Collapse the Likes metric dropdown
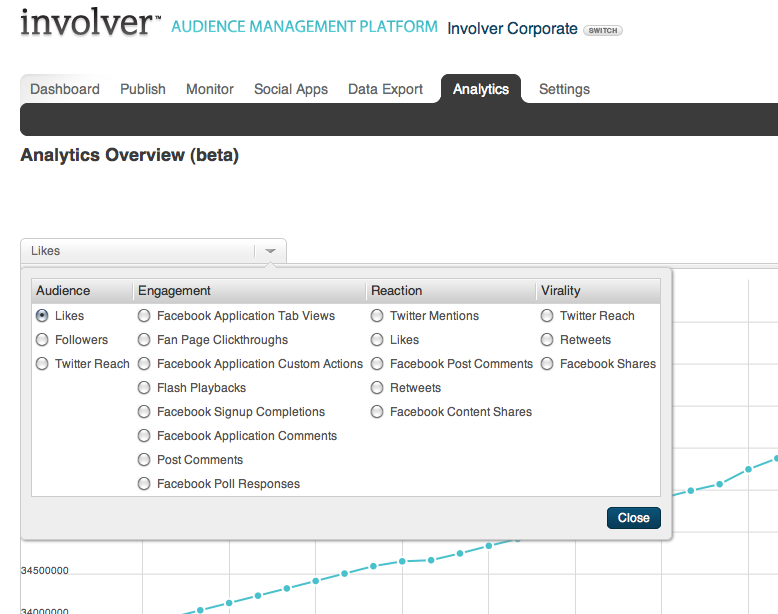This screenshot has width=778, height=614. pyautogui.click(x=153, y=251)
